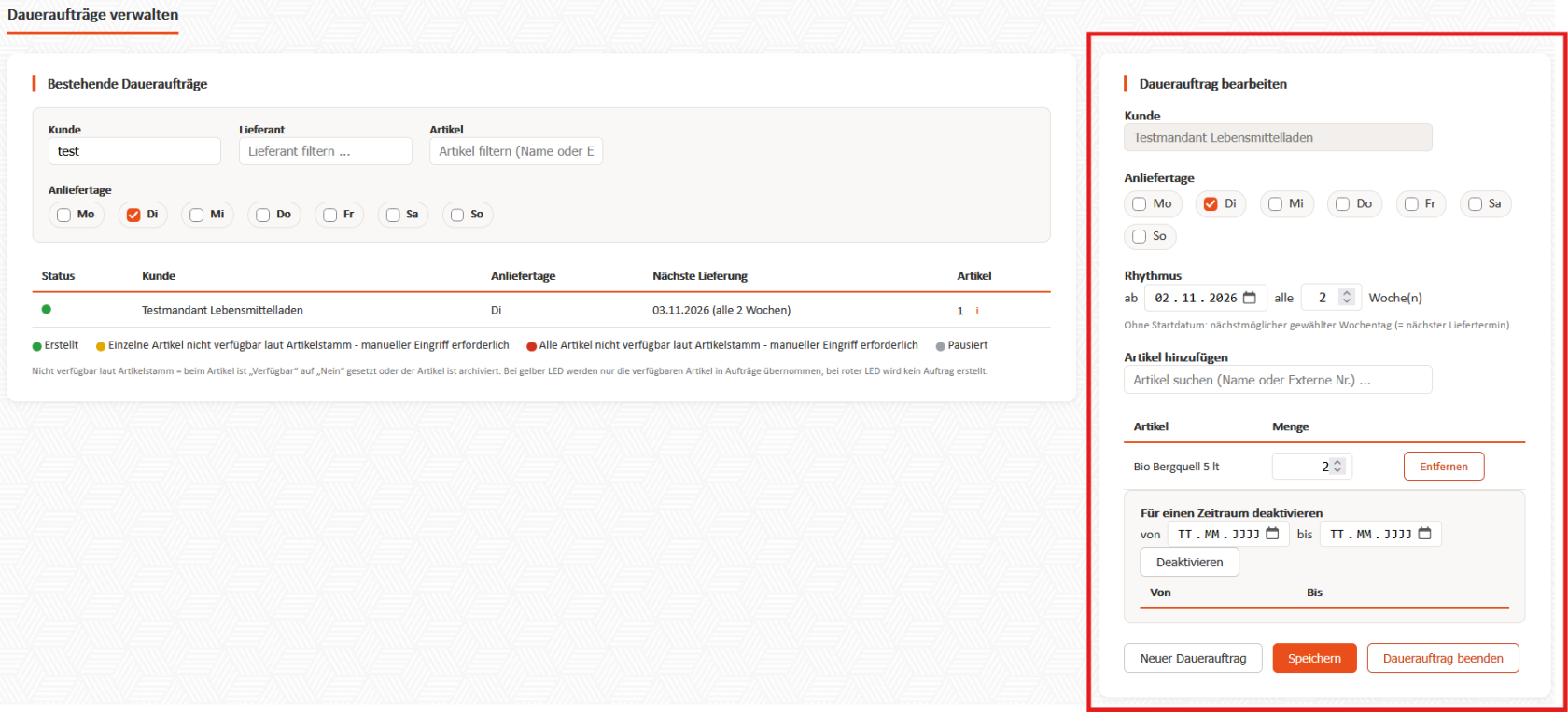The height and width of the screenshot is (712, 1568).
Task: Click Dauerauftrag beenden
Action: [x=1443, y=658]
